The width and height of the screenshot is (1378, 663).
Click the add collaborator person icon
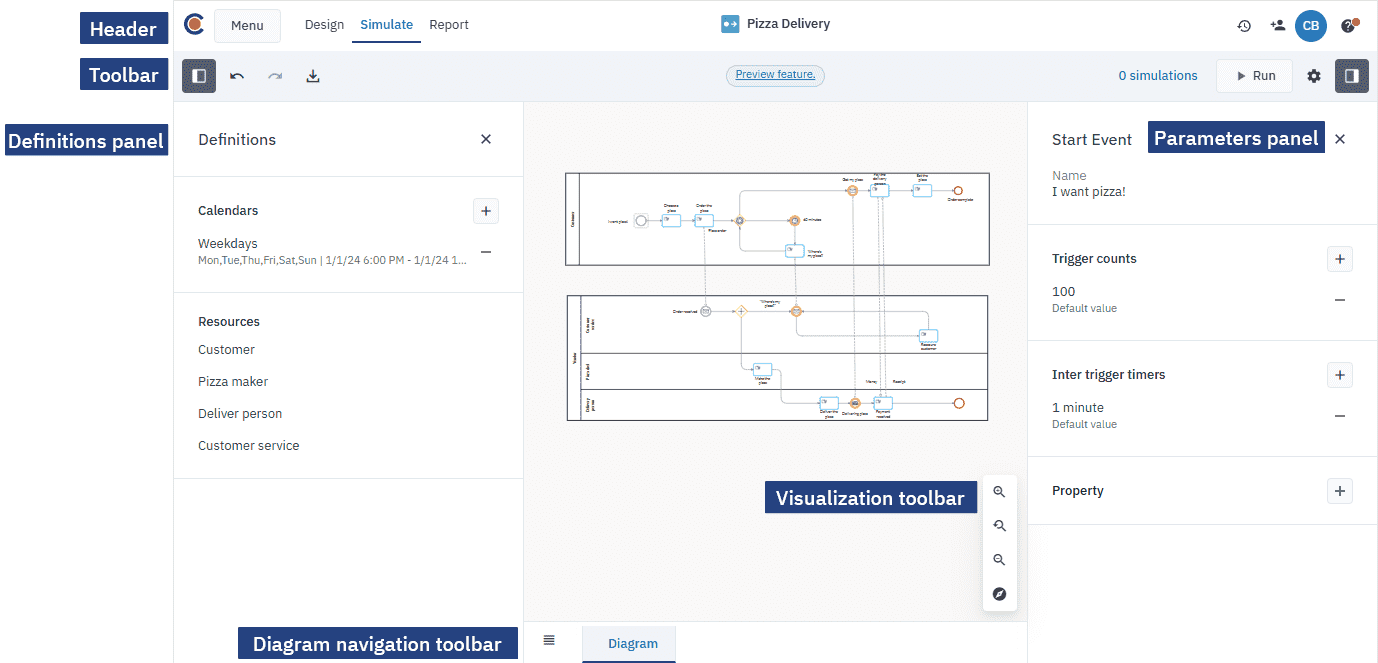click(x=1277, y=26)
